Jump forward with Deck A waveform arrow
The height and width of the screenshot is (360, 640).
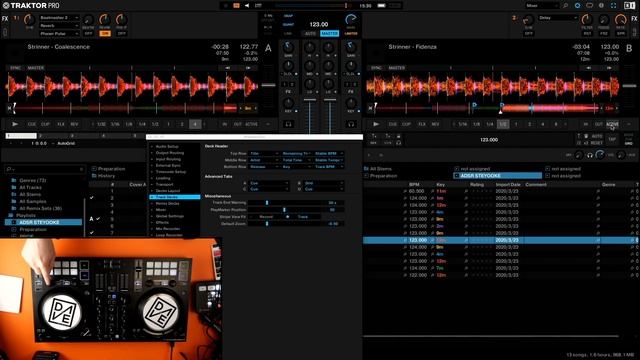[248, 68]
